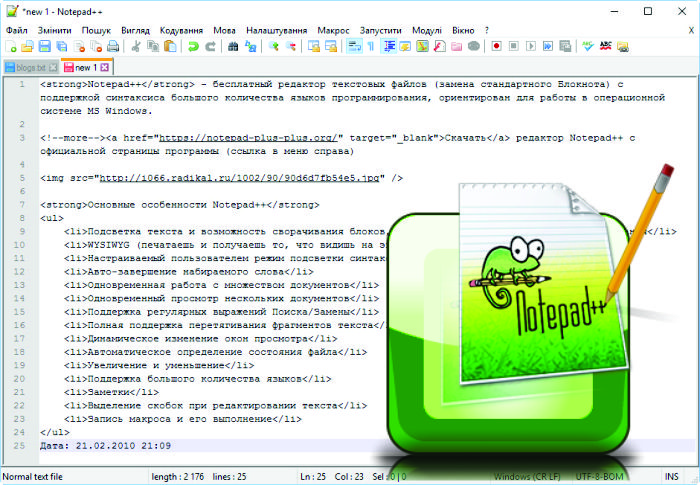Toggle show all characters pilcrow icon
This screenshot has height=485, width=700.
[x=371, y=46]
